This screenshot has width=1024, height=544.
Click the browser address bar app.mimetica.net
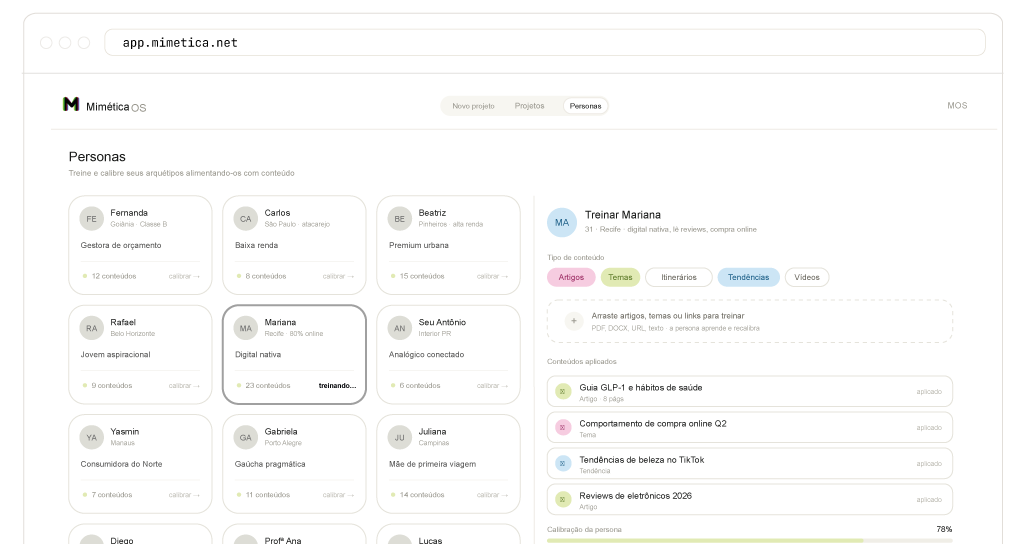545,42
